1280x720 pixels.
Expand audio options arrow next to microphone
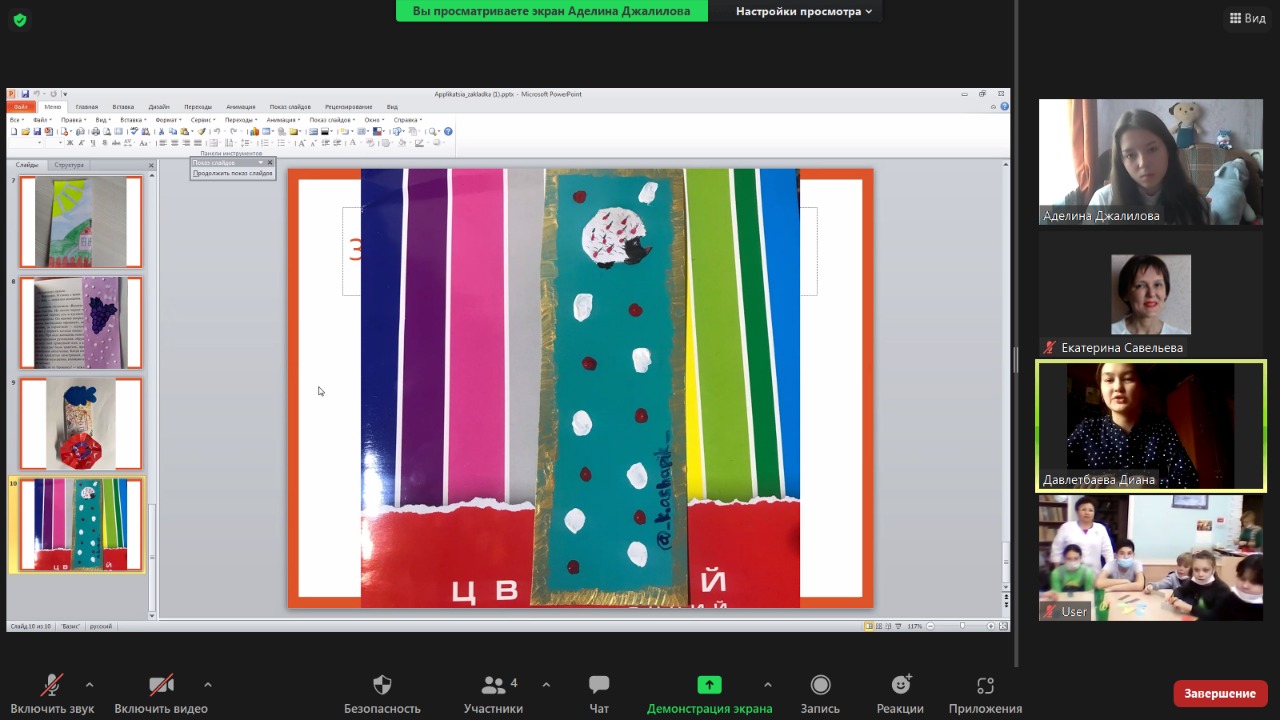point(89,685)
